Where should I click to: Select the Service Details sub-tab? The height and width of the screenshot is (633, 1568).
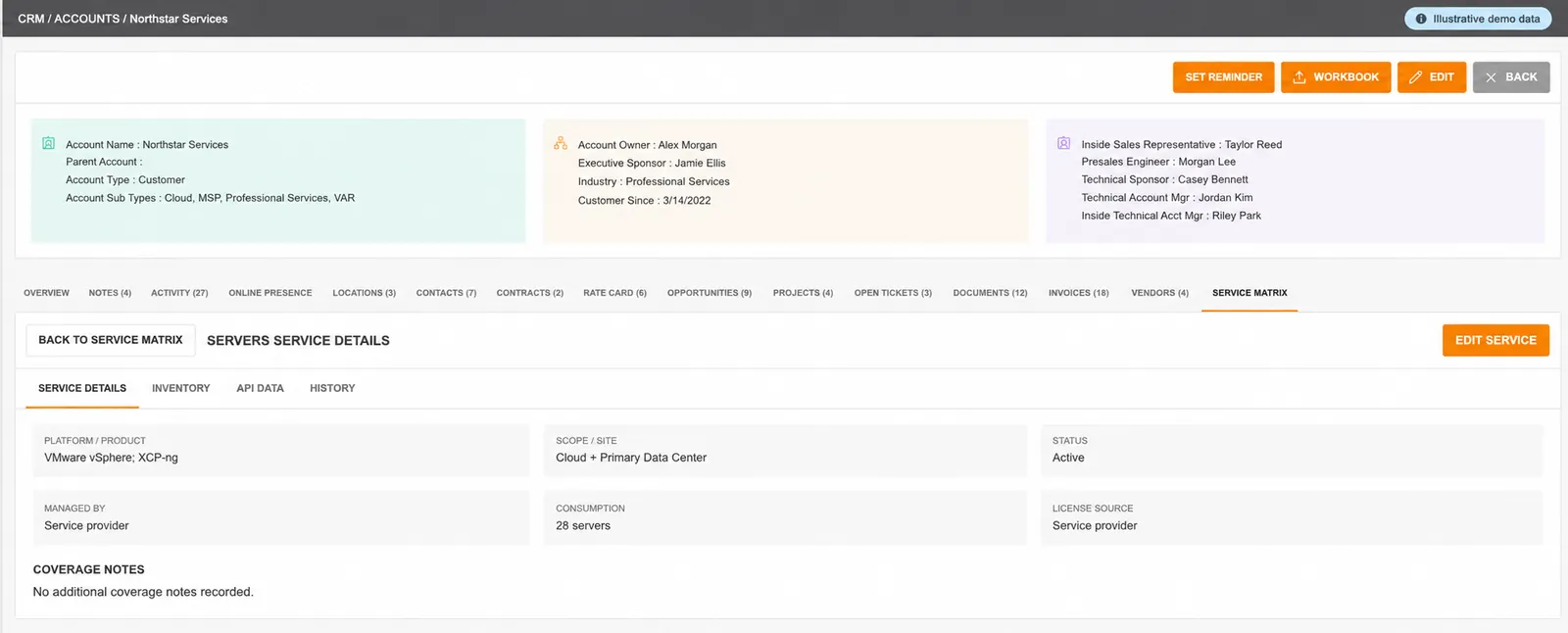point(82,388)
